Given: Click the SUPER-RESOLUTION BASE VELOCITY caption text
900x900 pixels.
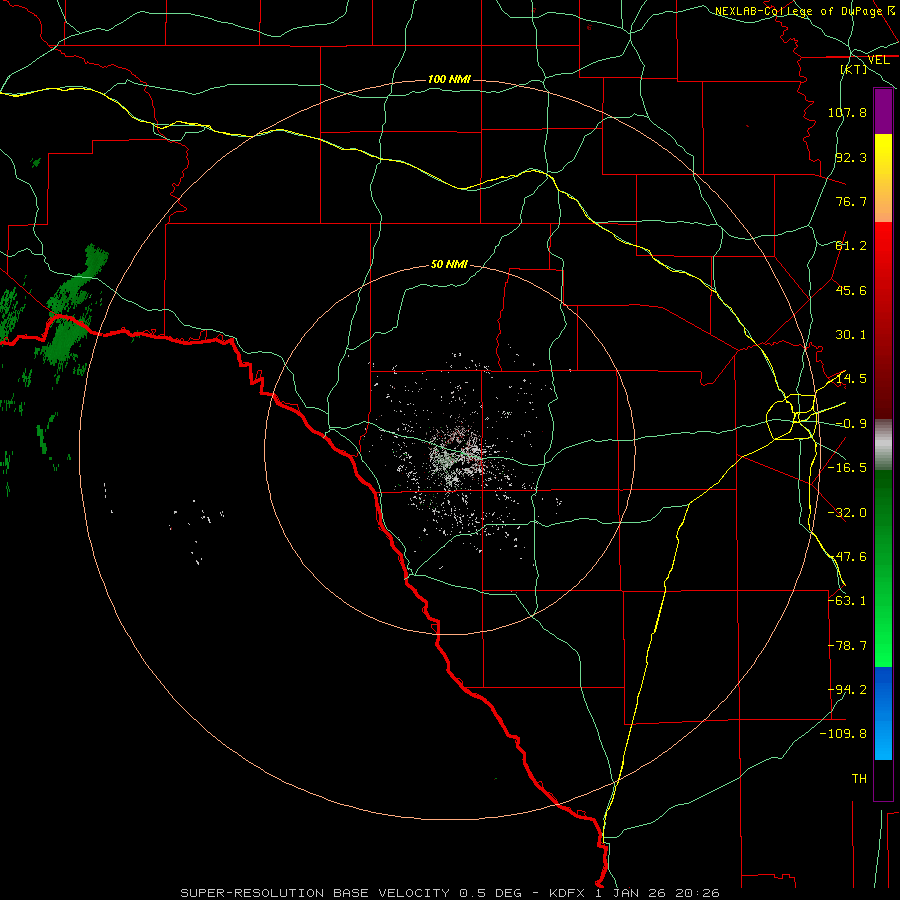Looking at the screenshot, I should (x=317, y=893).
